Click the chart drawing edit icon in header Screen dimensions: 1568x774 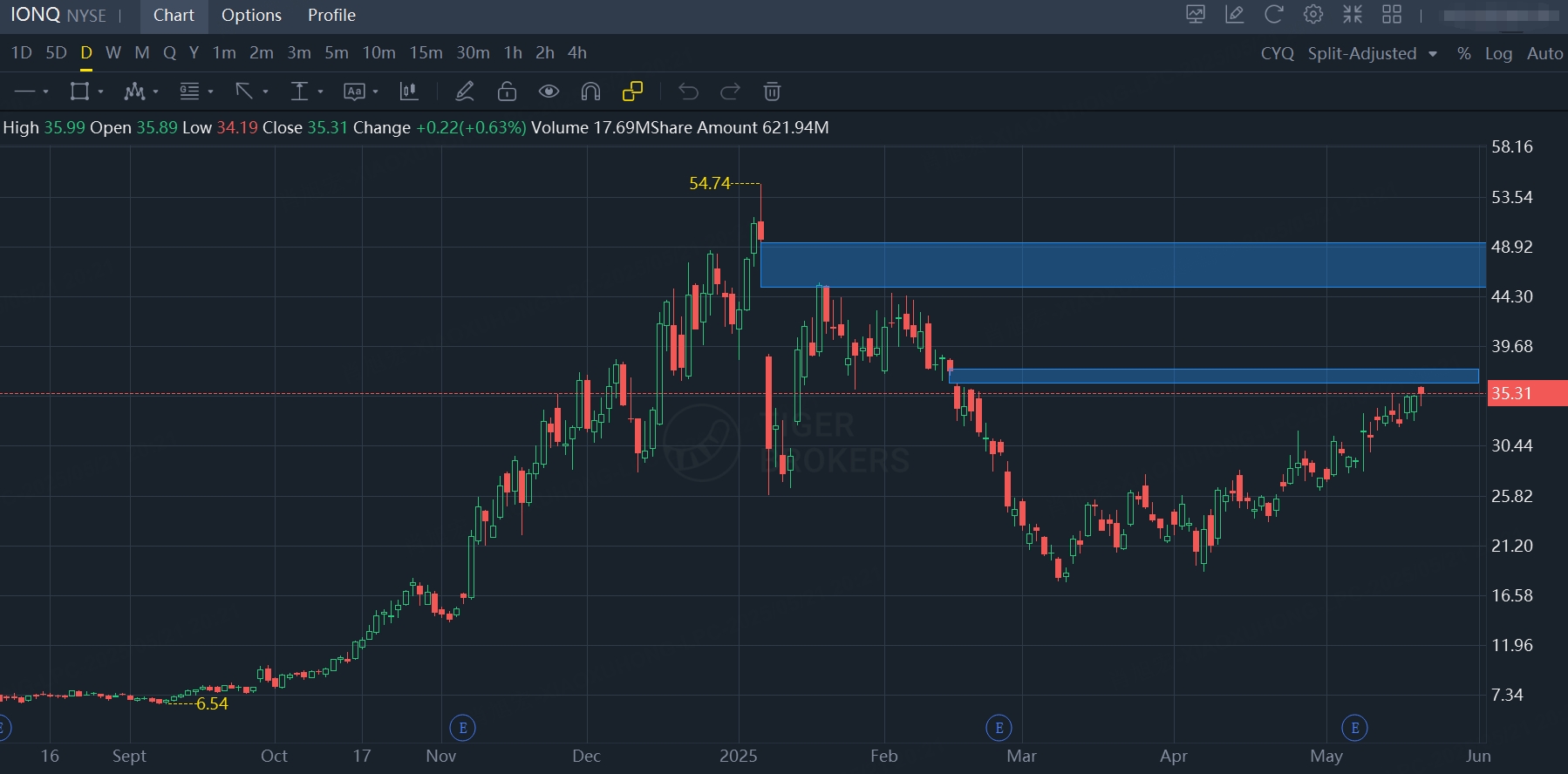click(x=1235, y=15)
